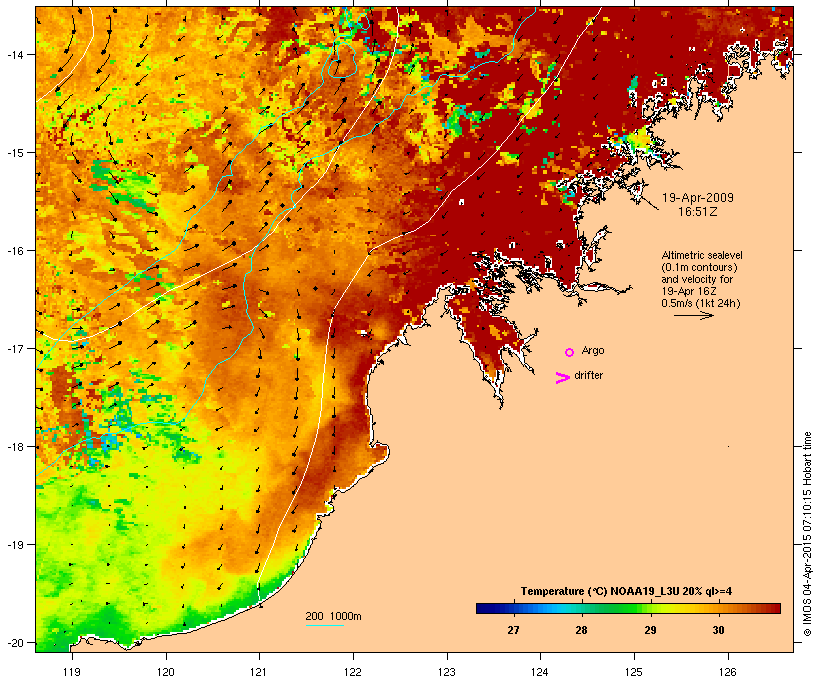The height and width of the screenshot is (680, 820).
Task: Click the 'Altimetric sealevel' caption
Action: [702, 255]
